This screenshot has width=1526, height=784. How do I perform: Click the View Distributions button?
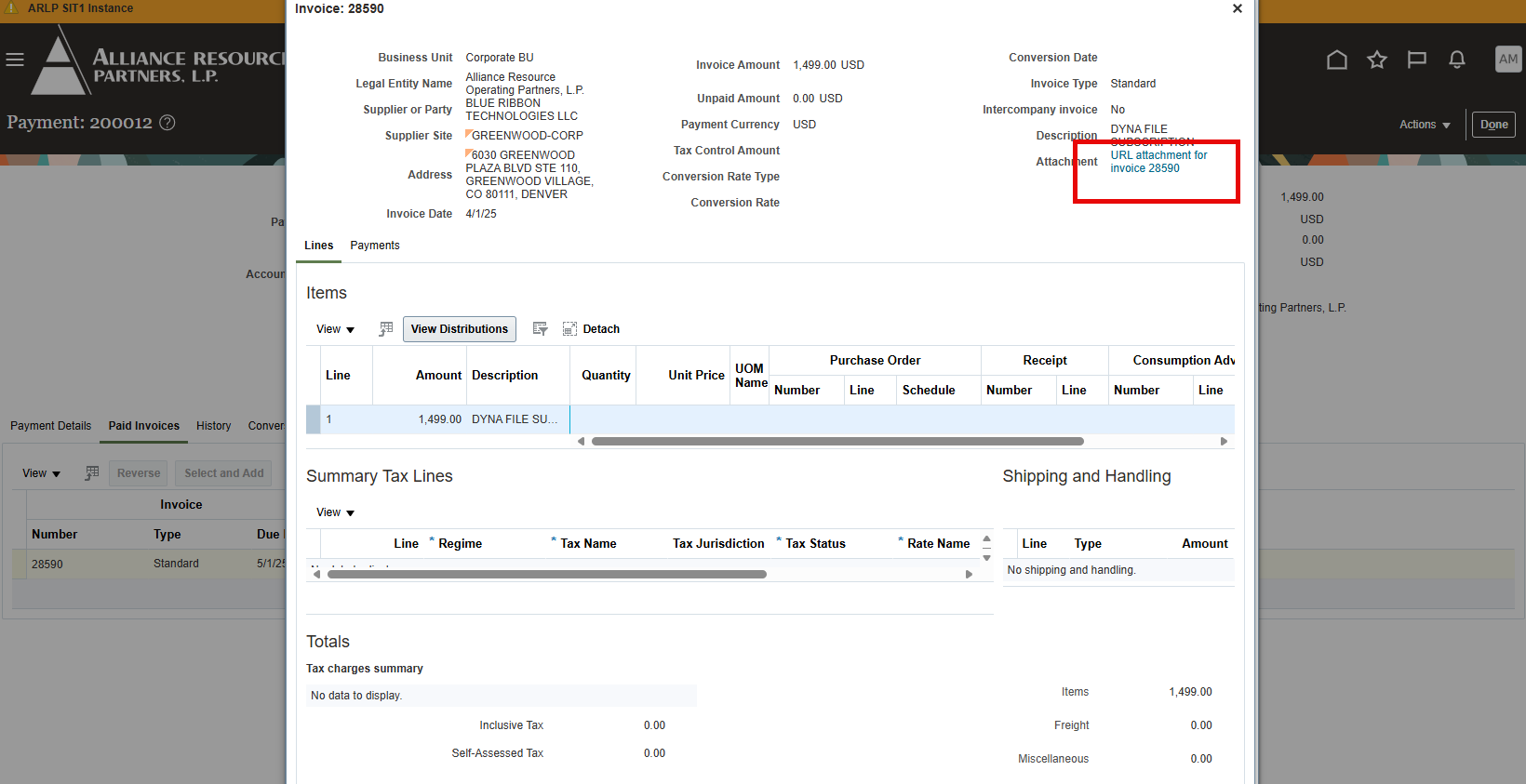tap(460, 329)
